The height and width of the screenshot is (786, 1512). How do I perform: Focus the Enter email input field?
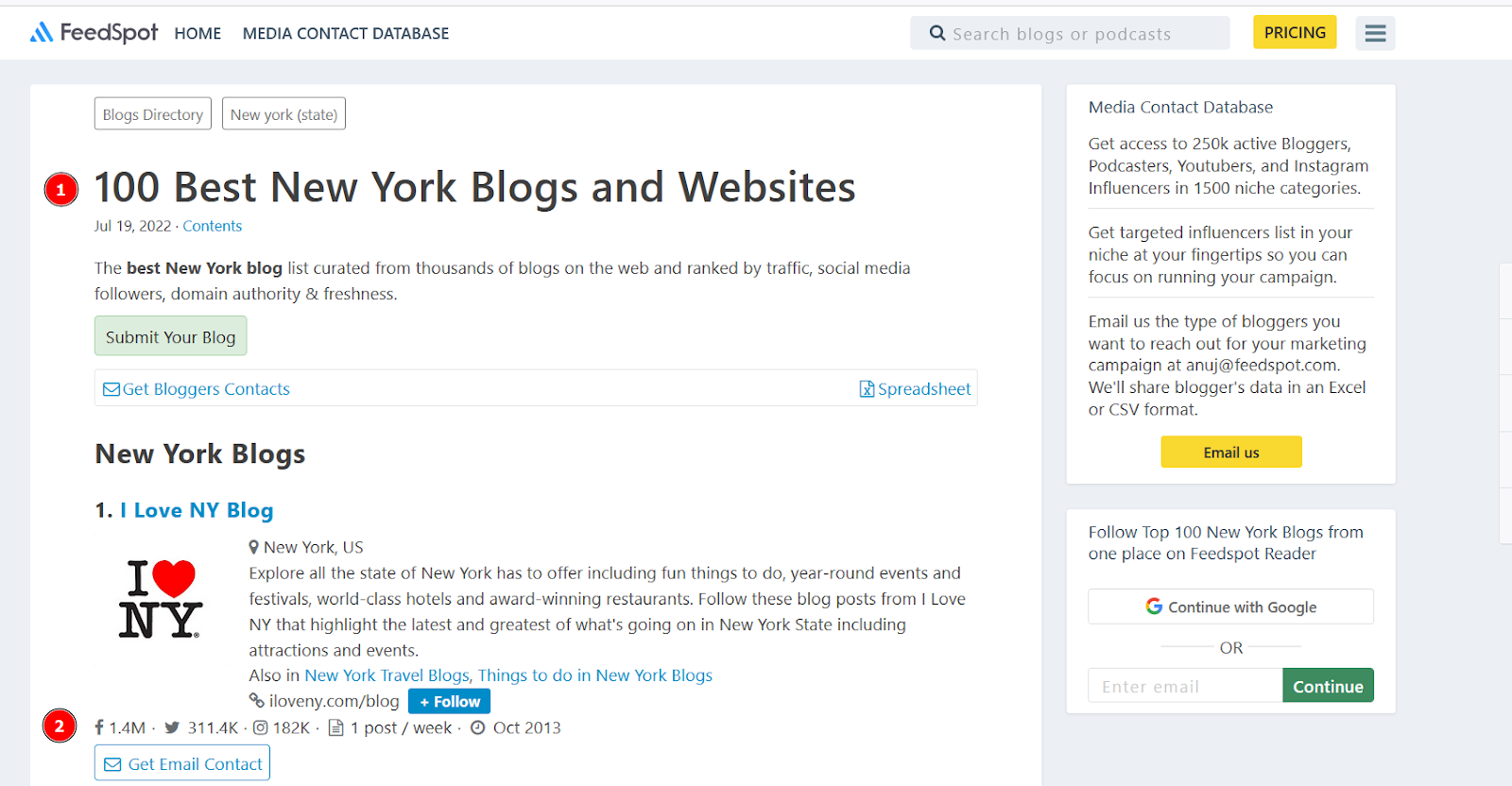coord(1185,686)
